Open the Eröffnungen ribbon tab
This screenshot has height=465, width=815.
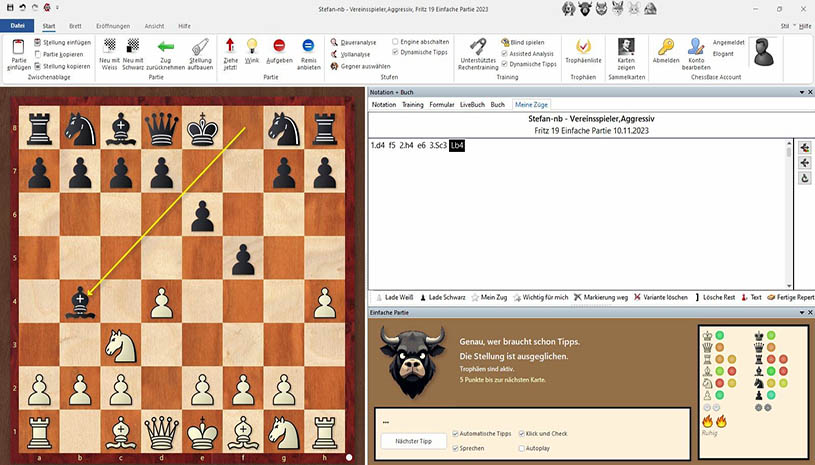pyautogui.click(x=113, y=26)
